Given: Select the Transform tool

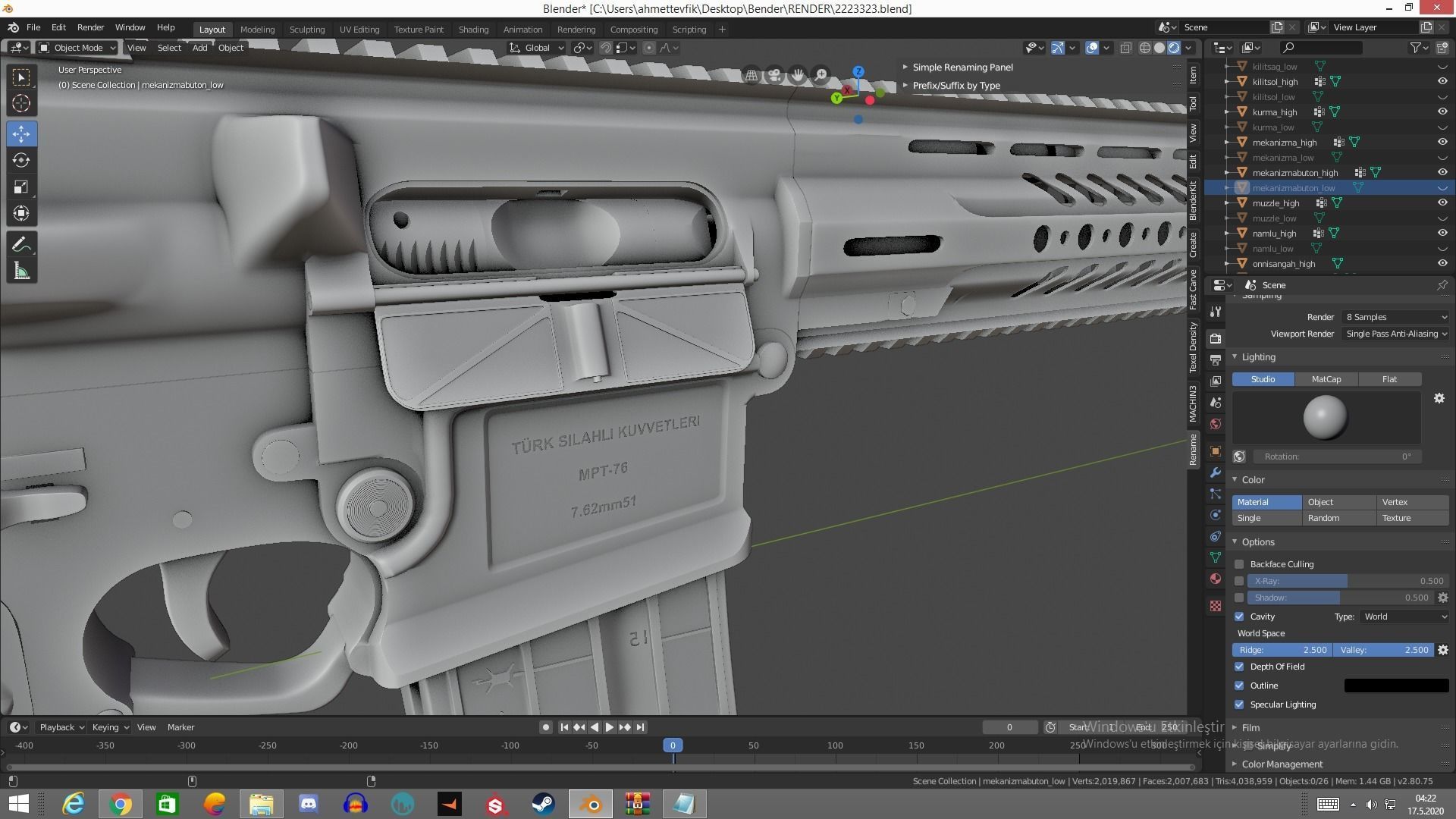Looking at the screenshot, I should click(21, 213).
